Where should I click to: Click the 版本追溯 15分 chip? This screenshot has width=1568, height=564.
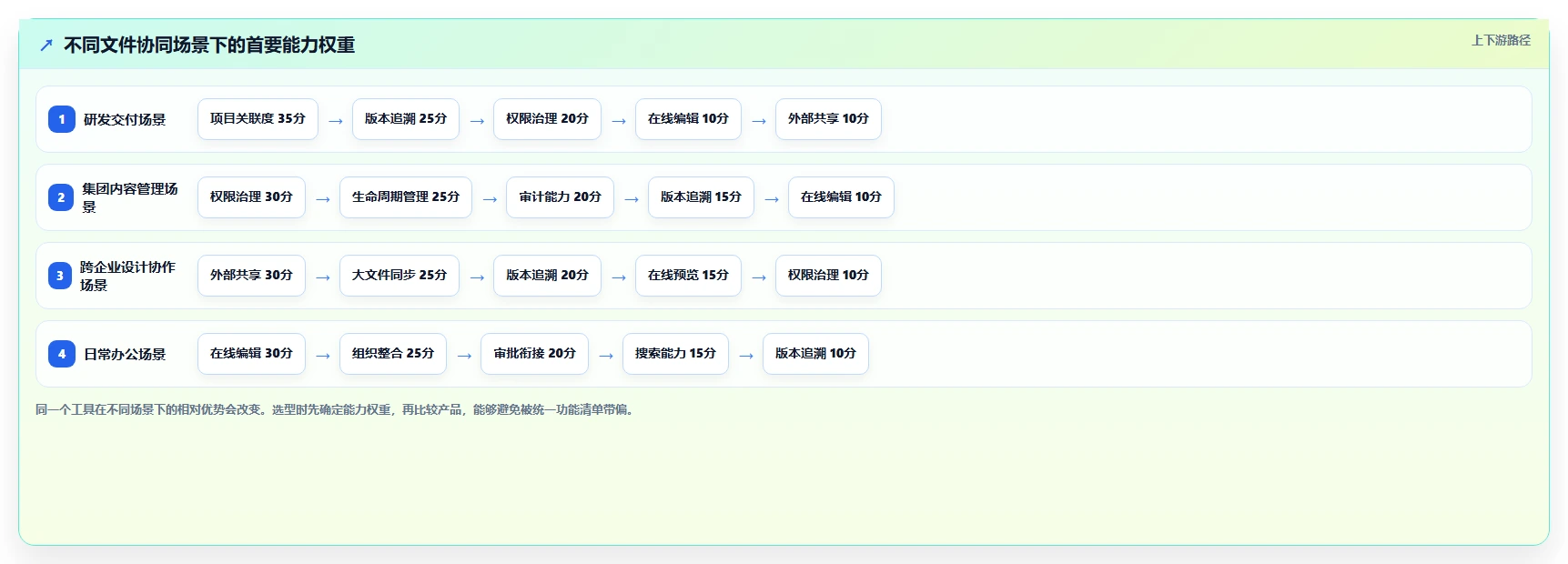[x=701, y=197]
